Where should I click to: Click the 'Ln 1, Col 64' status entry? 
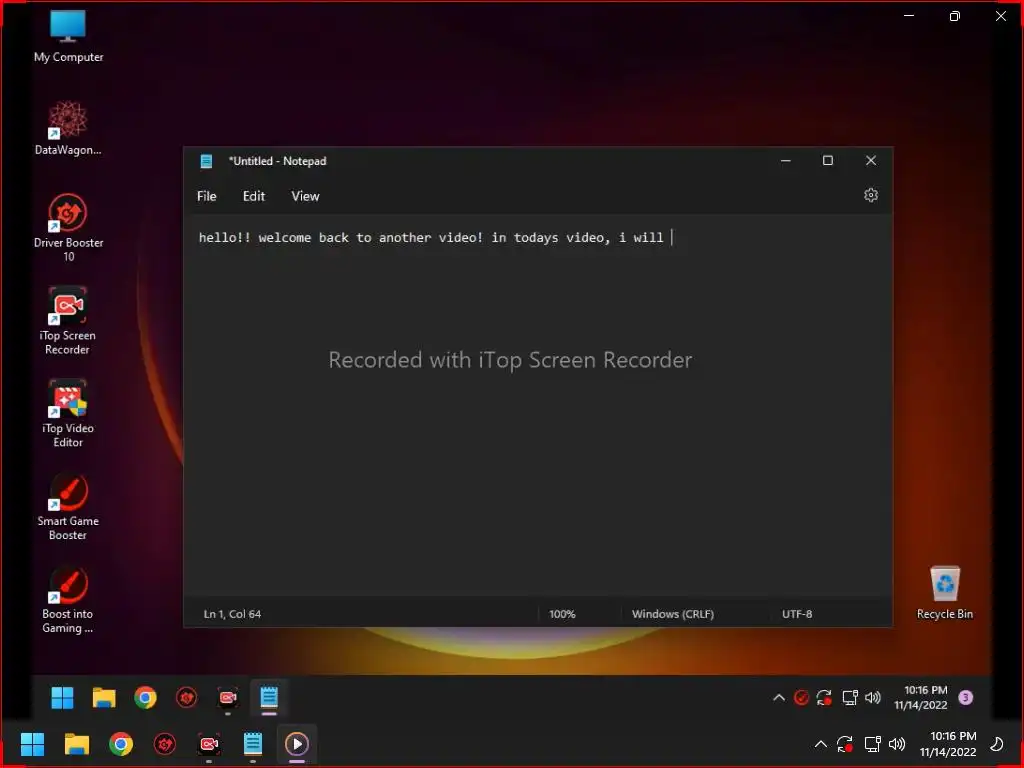pyautogui.click(x=232, y=614)
